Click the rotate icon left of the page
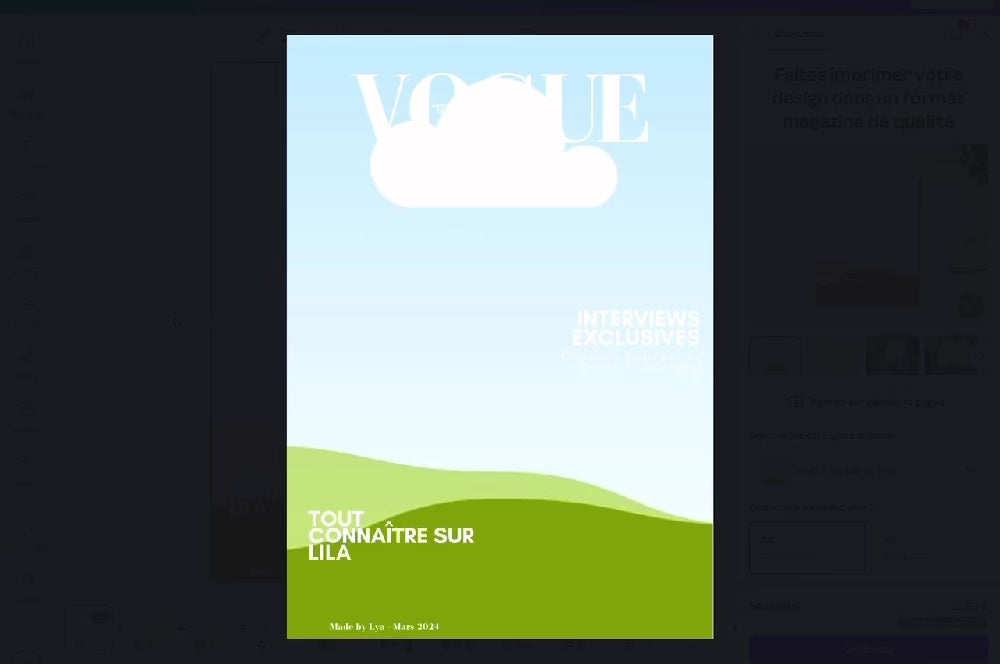Image resolution: width=1000 pixels, height=664 pixels. coord(177,322)
